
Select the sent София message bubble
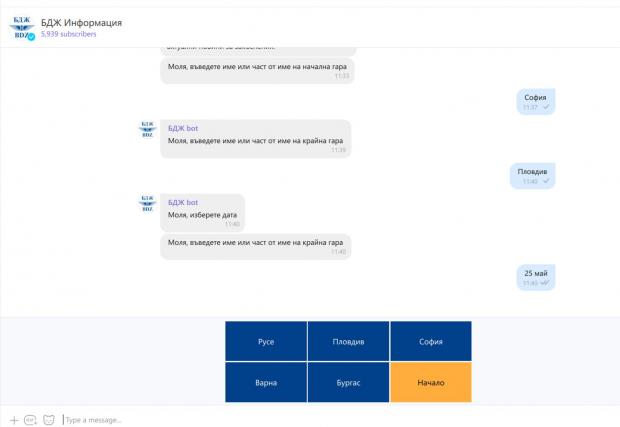click(x=536, y=102)
